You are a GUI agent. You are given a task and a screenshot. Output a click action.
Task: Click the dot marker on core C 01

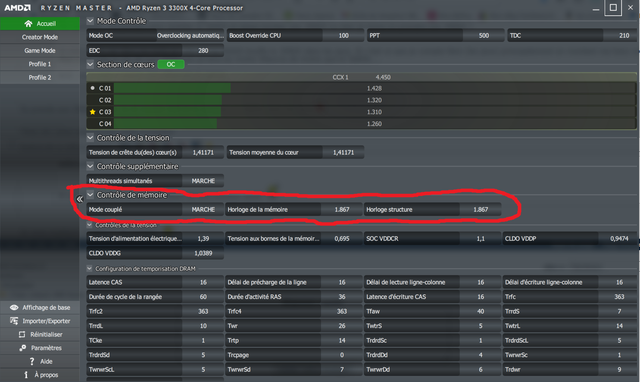(92, 88)
